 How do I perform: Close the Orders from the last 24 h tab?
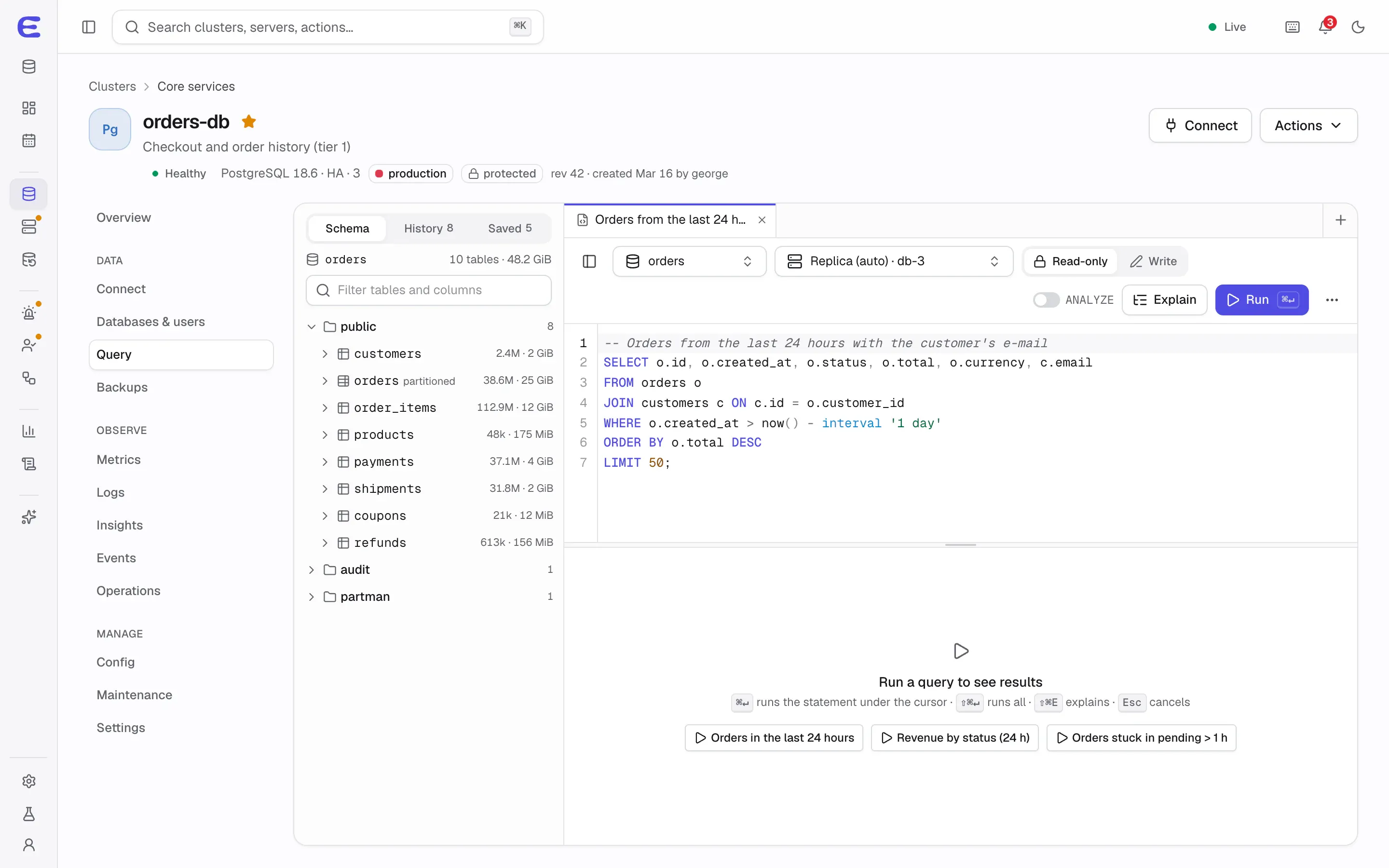[762, 220]
